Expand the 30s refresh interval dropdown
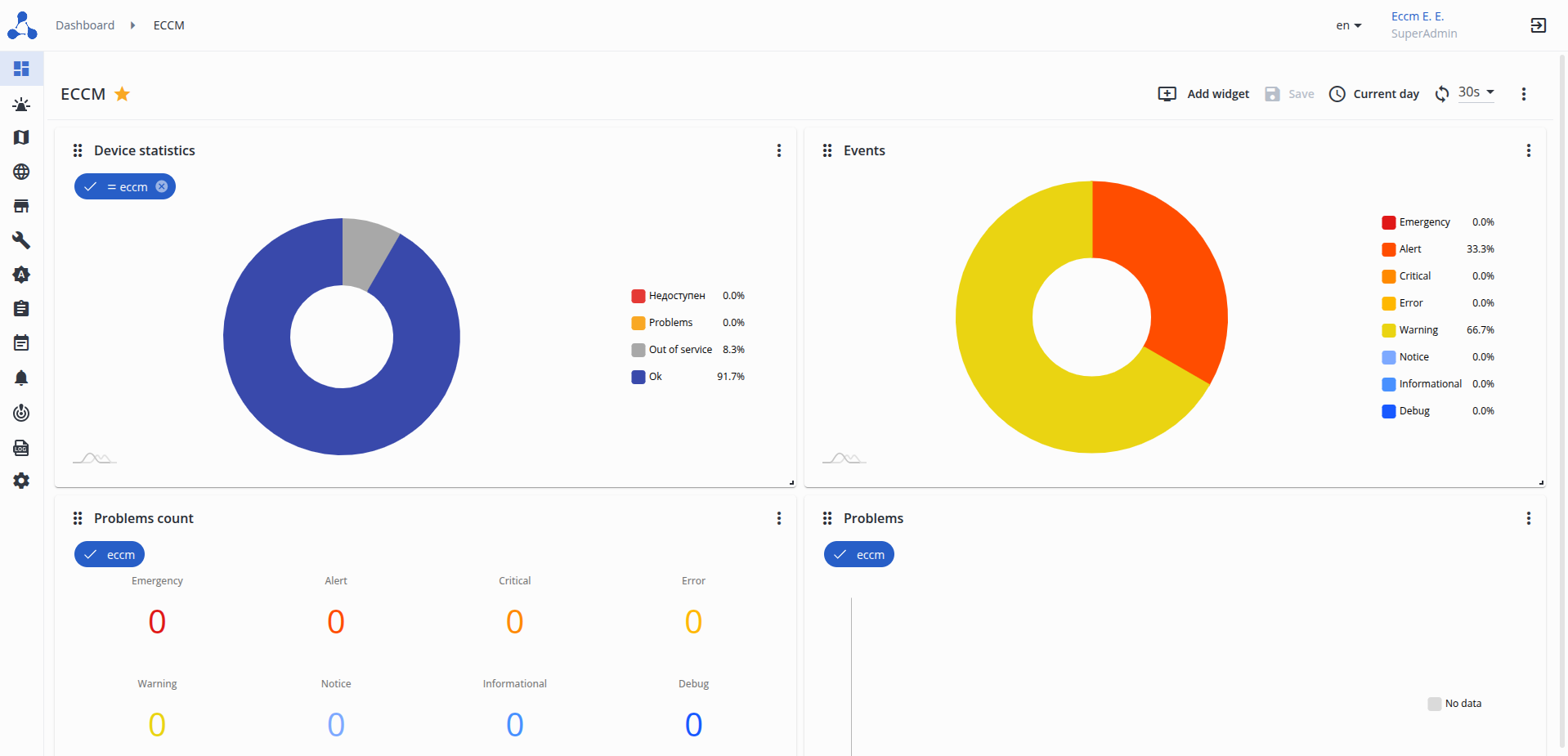The image size is (1568, 756). pos(1476,92)
